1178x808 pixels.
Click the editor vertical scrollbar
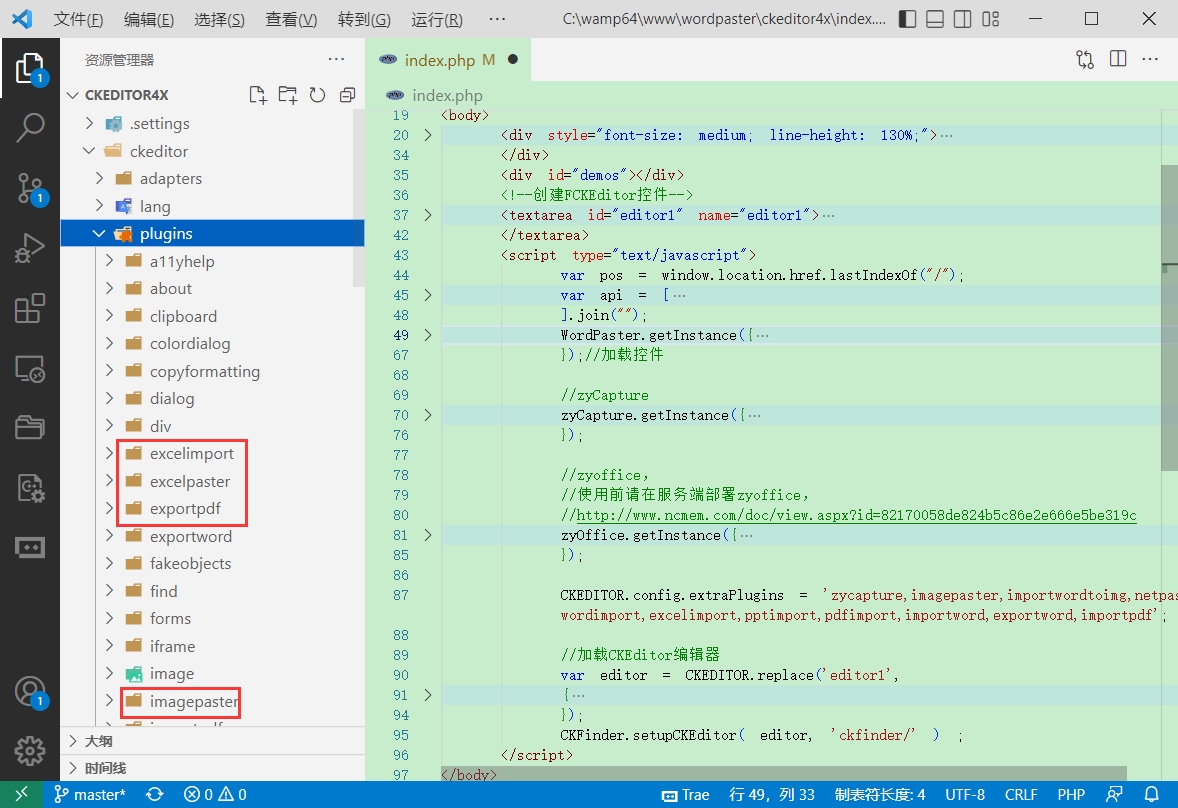pyautogui.click(x=1169, y=318)
